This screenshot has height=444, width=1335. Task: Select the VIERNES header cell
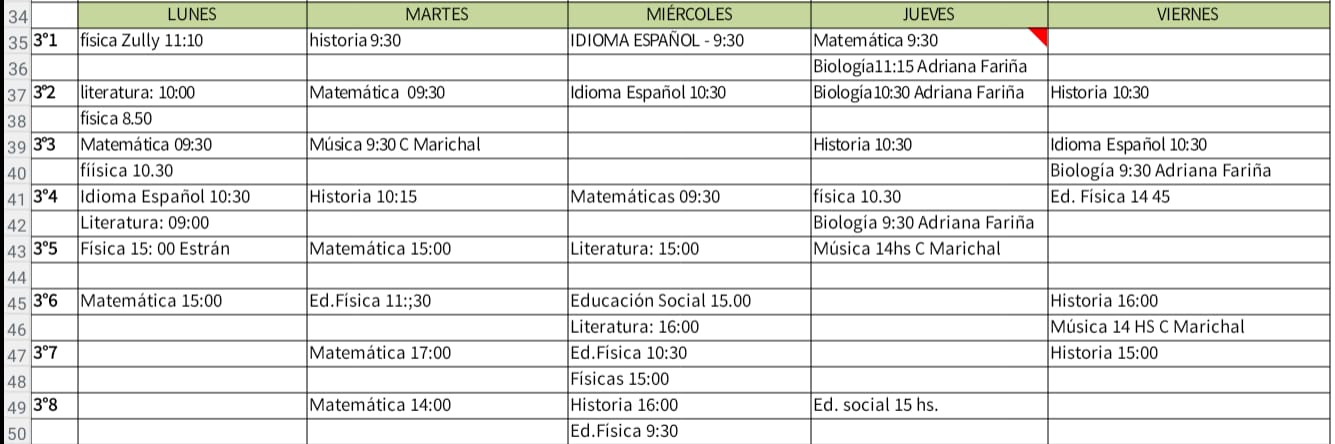[1186, 15]
